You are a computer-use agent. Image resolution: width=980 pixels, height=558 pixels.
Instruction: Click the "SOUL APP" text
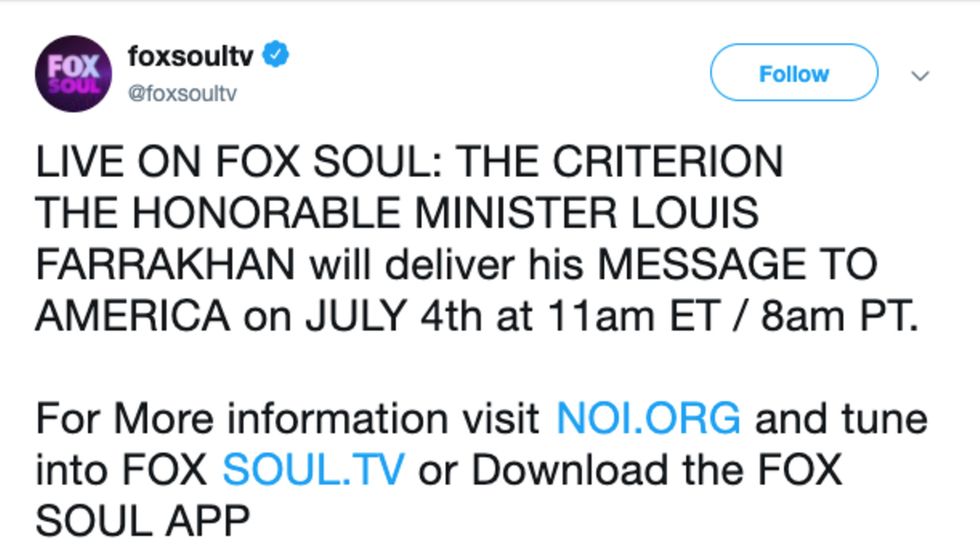[142, 521]
